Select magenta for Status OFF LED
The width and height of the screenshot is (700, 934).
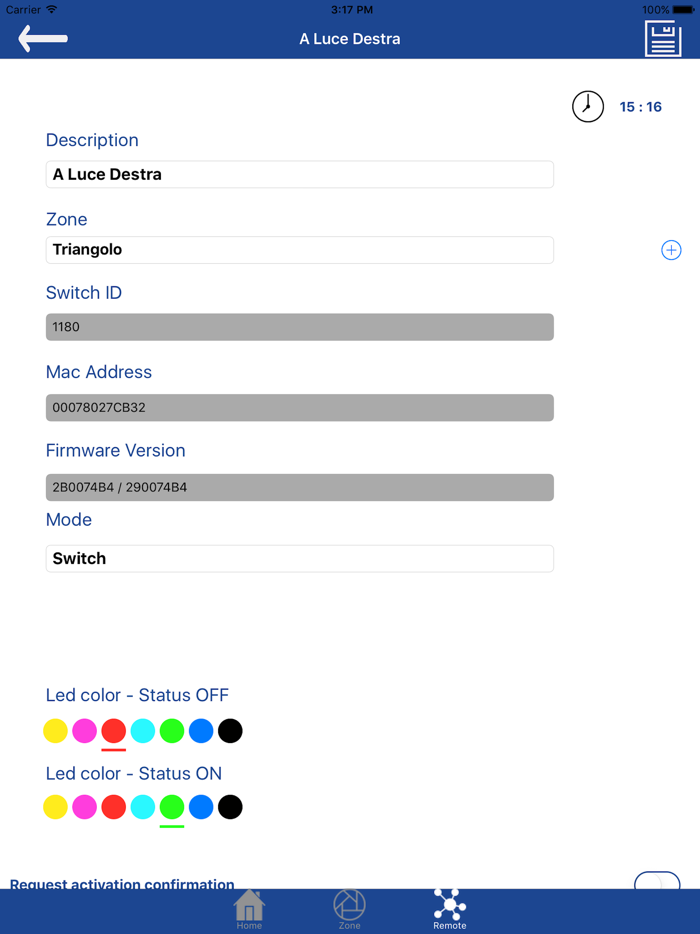click(x=85, y=731)
